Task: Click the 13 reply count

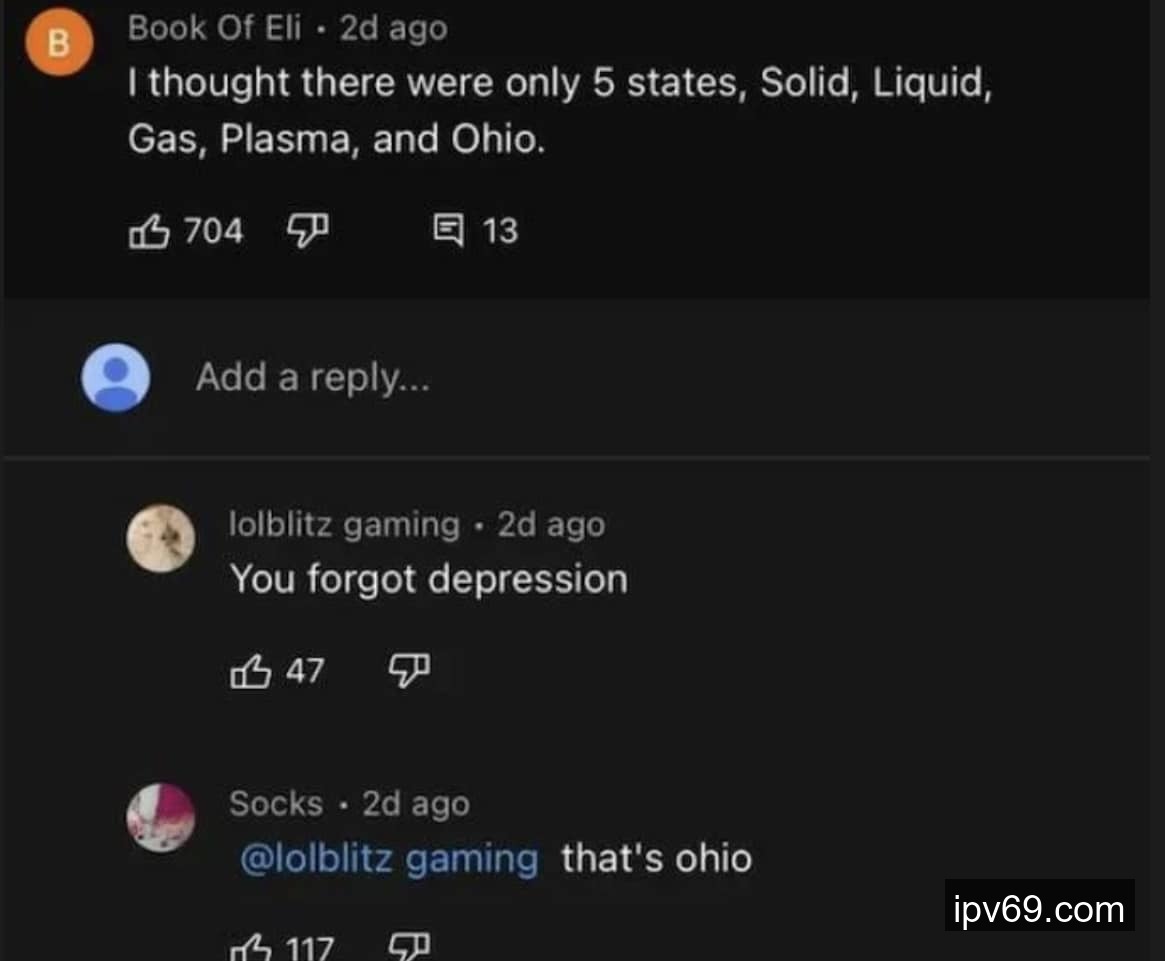Action: [x=500, y=230]
